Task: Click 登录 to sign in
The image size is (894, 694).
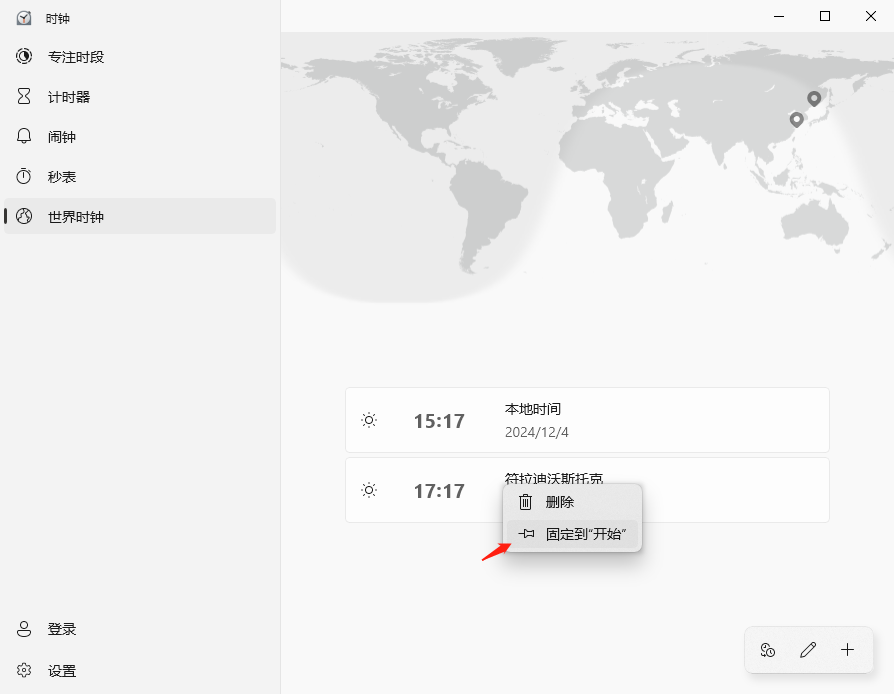Action: [62, 629]
